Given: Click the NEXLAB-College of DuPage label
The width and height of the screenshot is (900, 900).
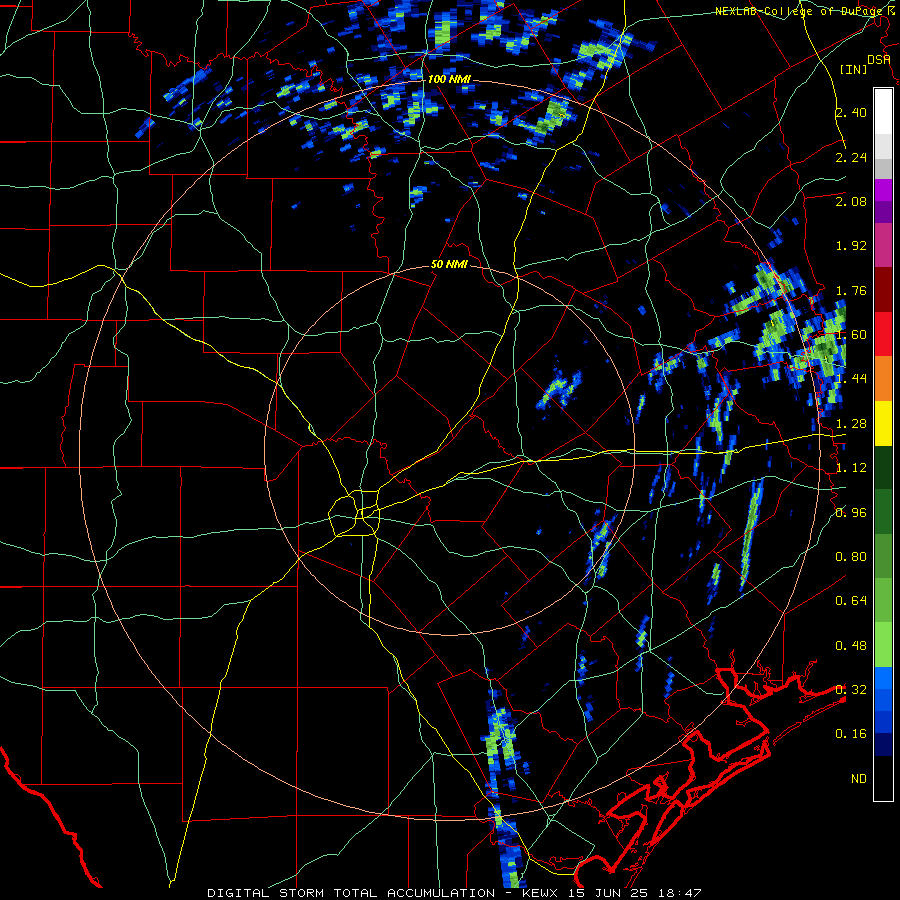Looking at the screenshot, I should 798,11.
